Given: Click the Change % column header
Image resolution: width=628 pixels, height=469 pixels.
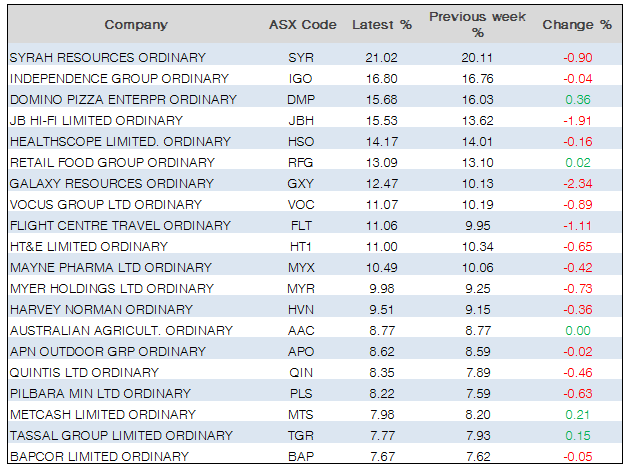Looking at the screenshot, I should point(577,24).
